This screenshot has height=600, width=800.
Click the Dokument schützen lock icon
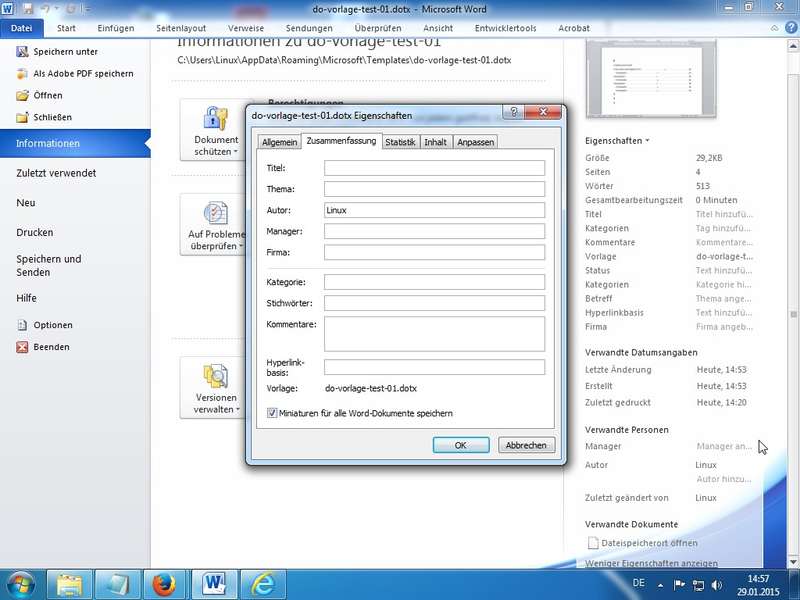tap(216, 118)
